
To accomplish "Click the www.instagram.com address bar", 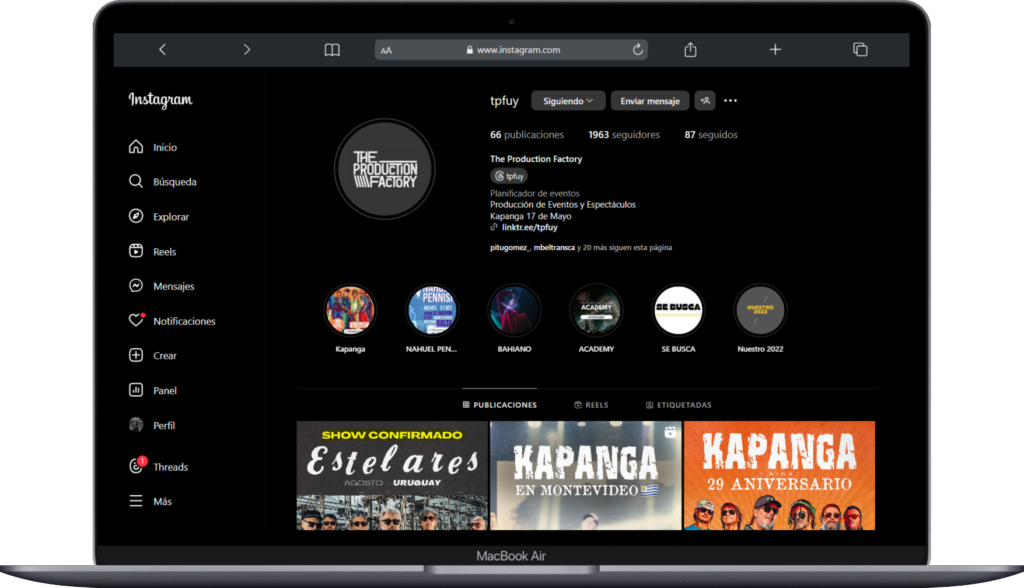I will [x=511, y=50].
